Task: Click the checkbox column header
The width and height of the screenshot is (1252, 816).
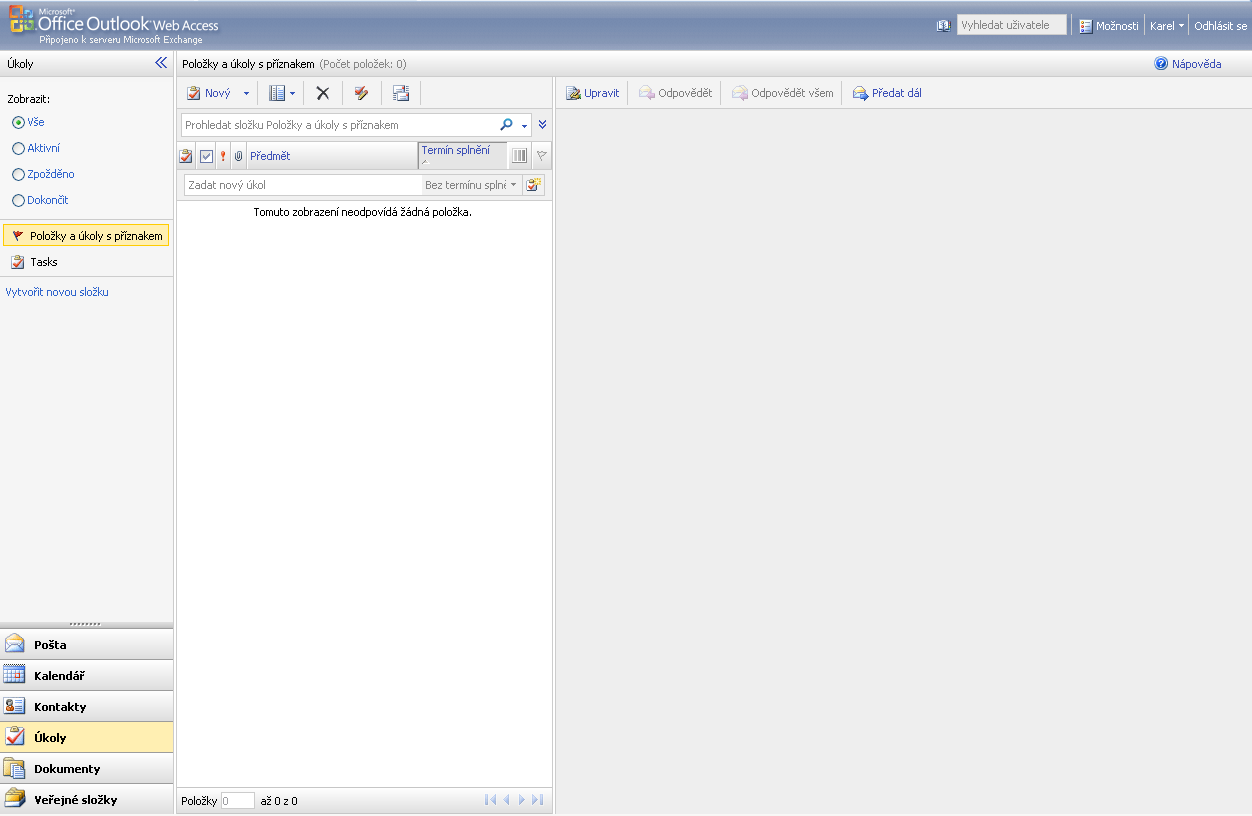Action: tap(205, 155)
